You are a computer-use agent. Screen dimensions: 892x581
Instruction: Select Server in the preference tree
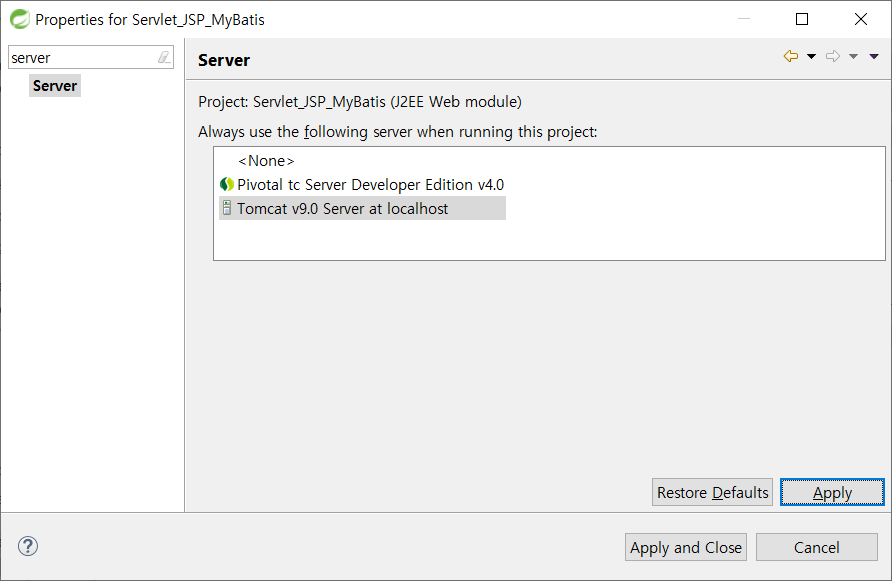[55, 86]
